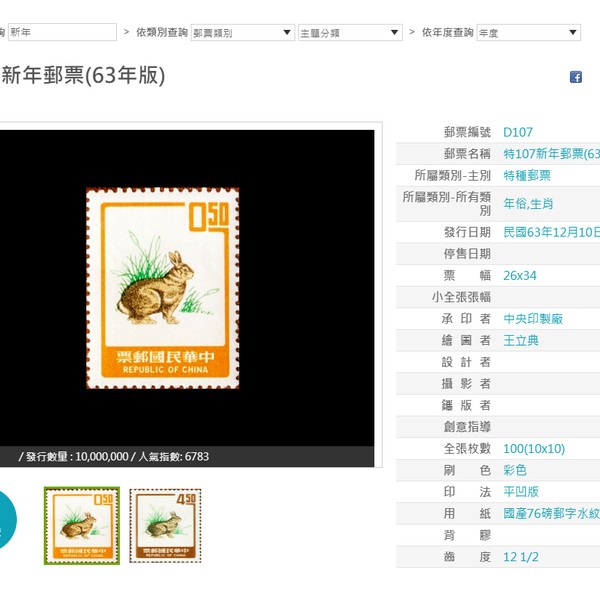Viewport: 600px width, 600px height.
Task: Click the 國產76磅郵字水紋 paper value
Action: pyautogui.click(x=551, y=514)
